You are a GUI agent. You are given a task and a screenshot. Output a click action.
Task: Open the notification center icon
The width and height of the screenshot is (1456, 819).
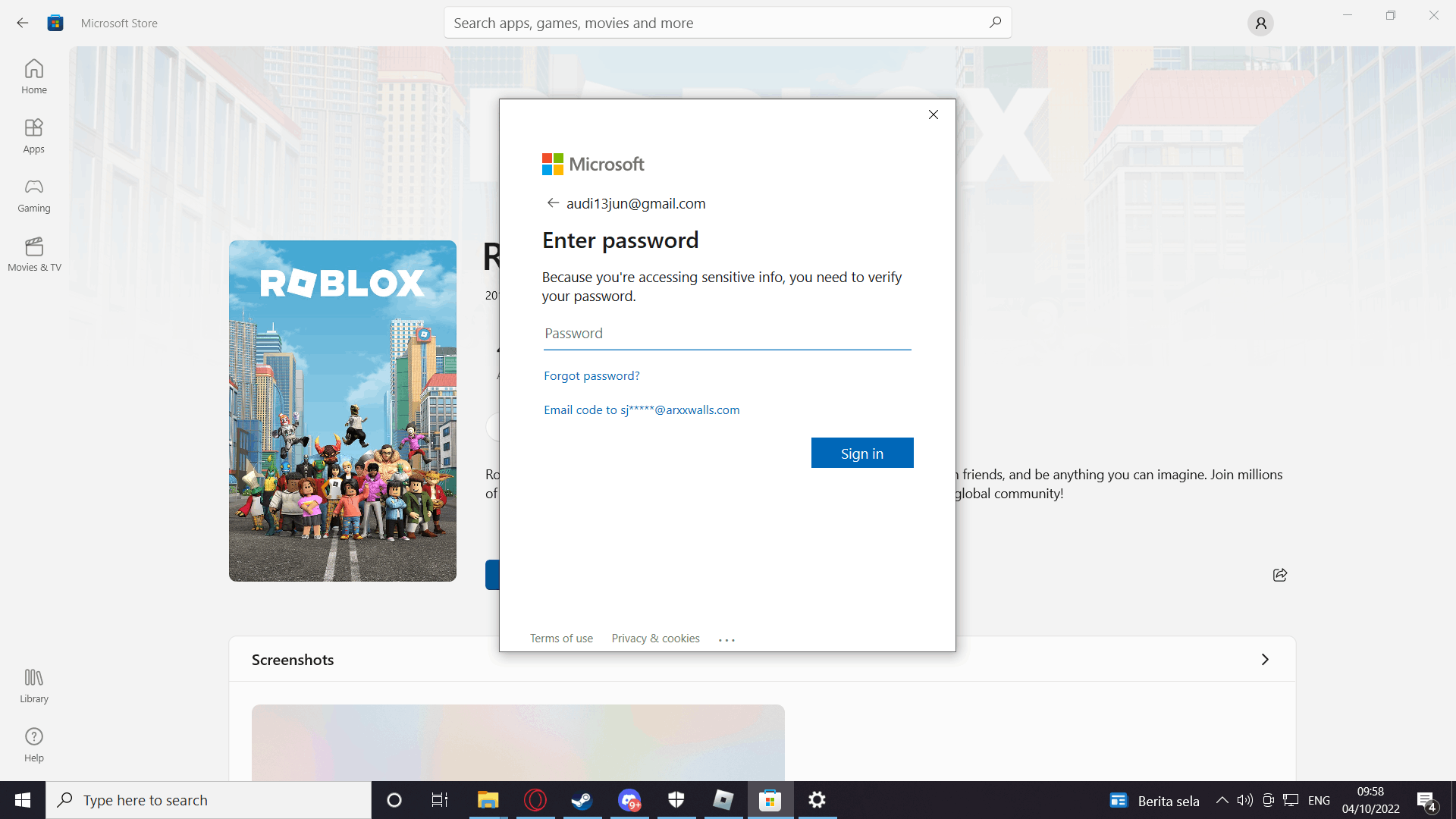[x=1426, y=801]
